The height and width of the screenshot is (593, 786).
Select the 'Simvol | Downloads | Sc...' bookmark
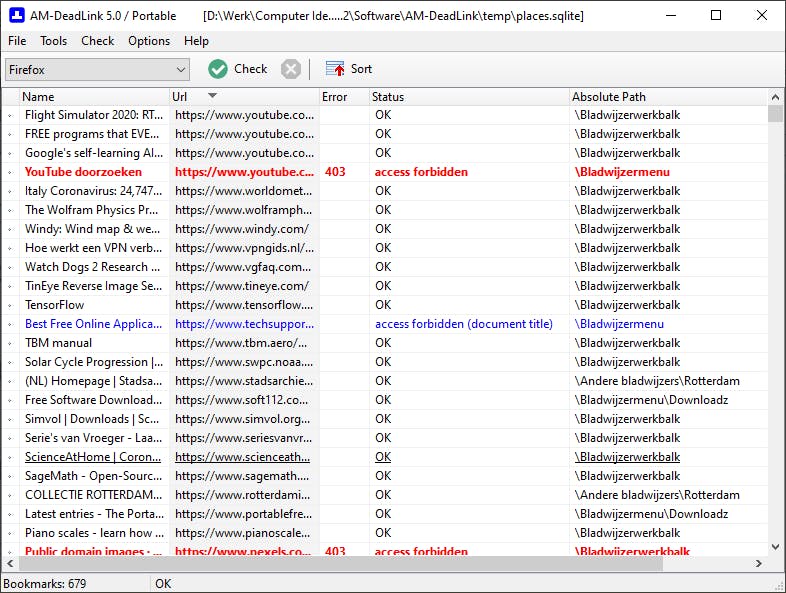92,419
